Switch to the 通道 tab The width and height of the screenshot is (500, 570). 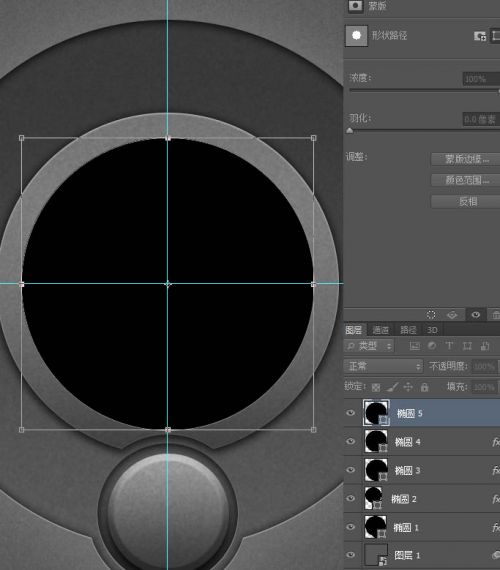(x=381, y=330)
